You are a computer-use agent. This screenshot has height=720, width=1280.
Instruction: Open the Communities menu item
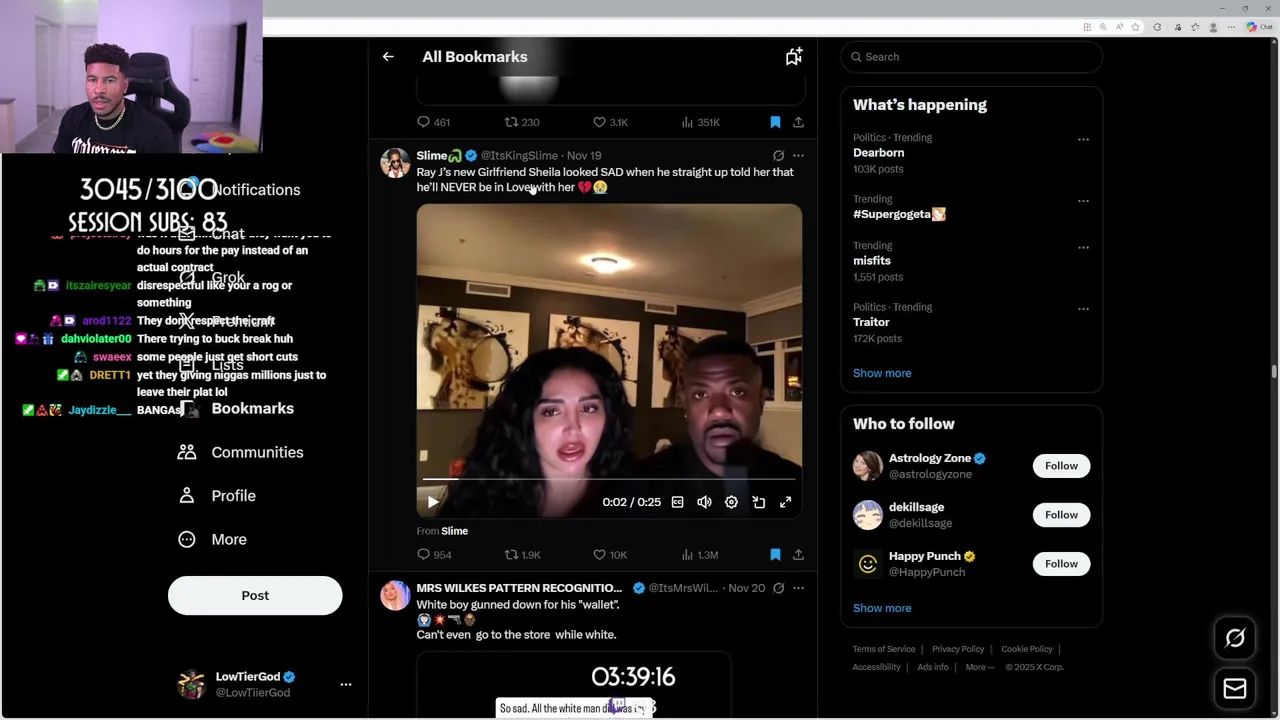pyautogui.click(x=240, y=452)
